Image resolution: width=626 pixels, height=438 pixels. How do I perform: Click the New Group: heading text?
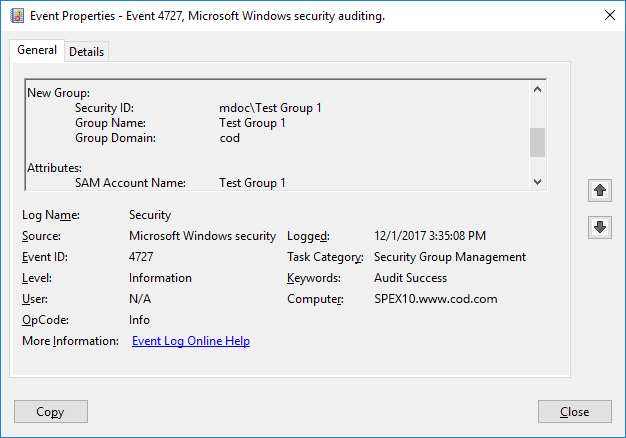tap(59, 93)
